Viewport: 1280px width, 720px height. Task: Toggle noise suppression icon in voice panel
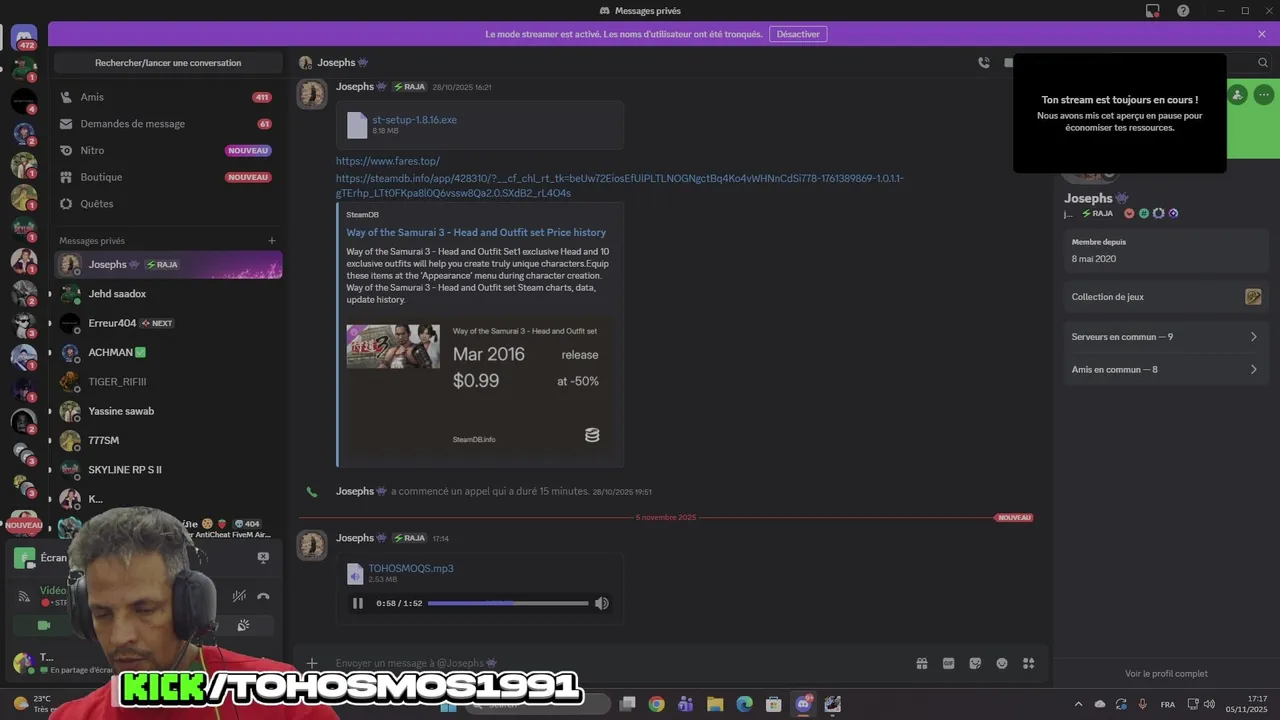(239, 596)
